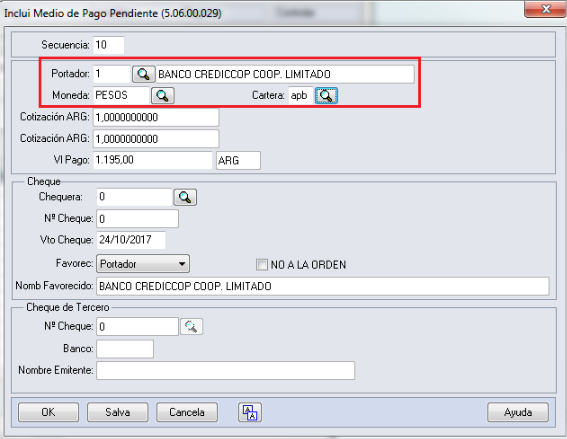Click the Nº Cheque field in Cheque de Tercero

[x=137, y=327]
